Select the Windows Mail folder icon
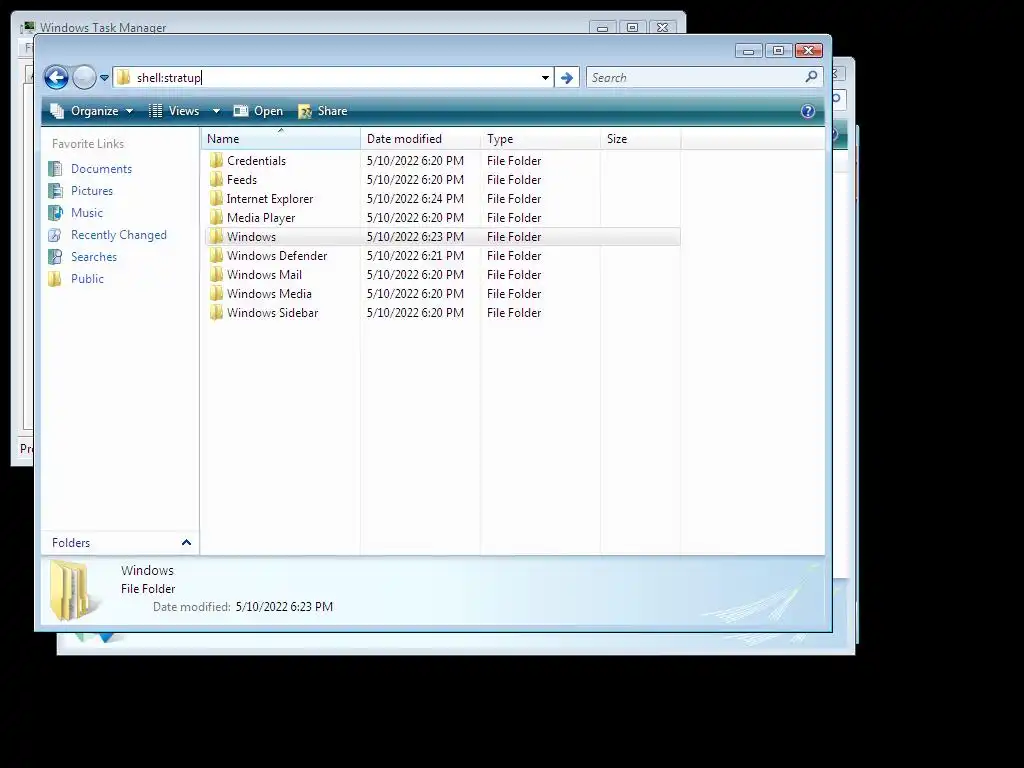 point(216,274)
